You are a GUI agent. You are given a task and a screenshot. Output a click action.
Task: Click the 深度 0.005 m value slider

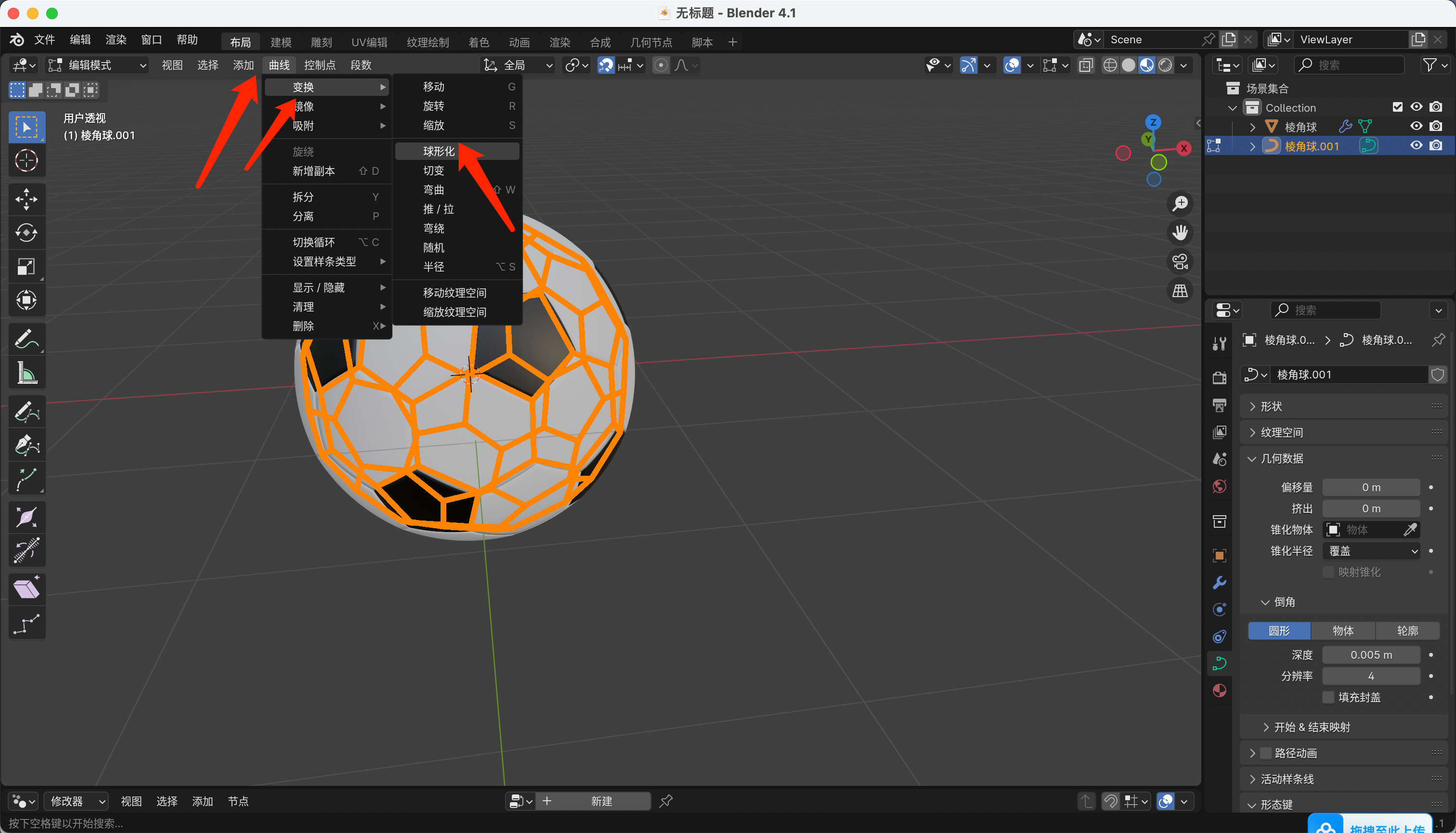point(1371,654)
